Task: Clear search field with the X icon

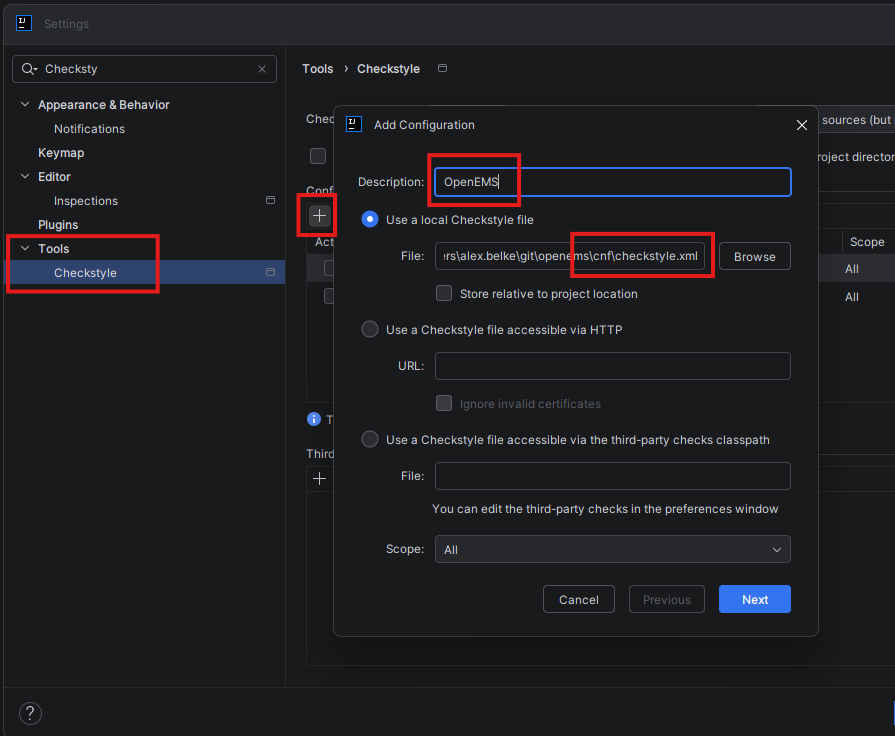Action: pos(262,69)
